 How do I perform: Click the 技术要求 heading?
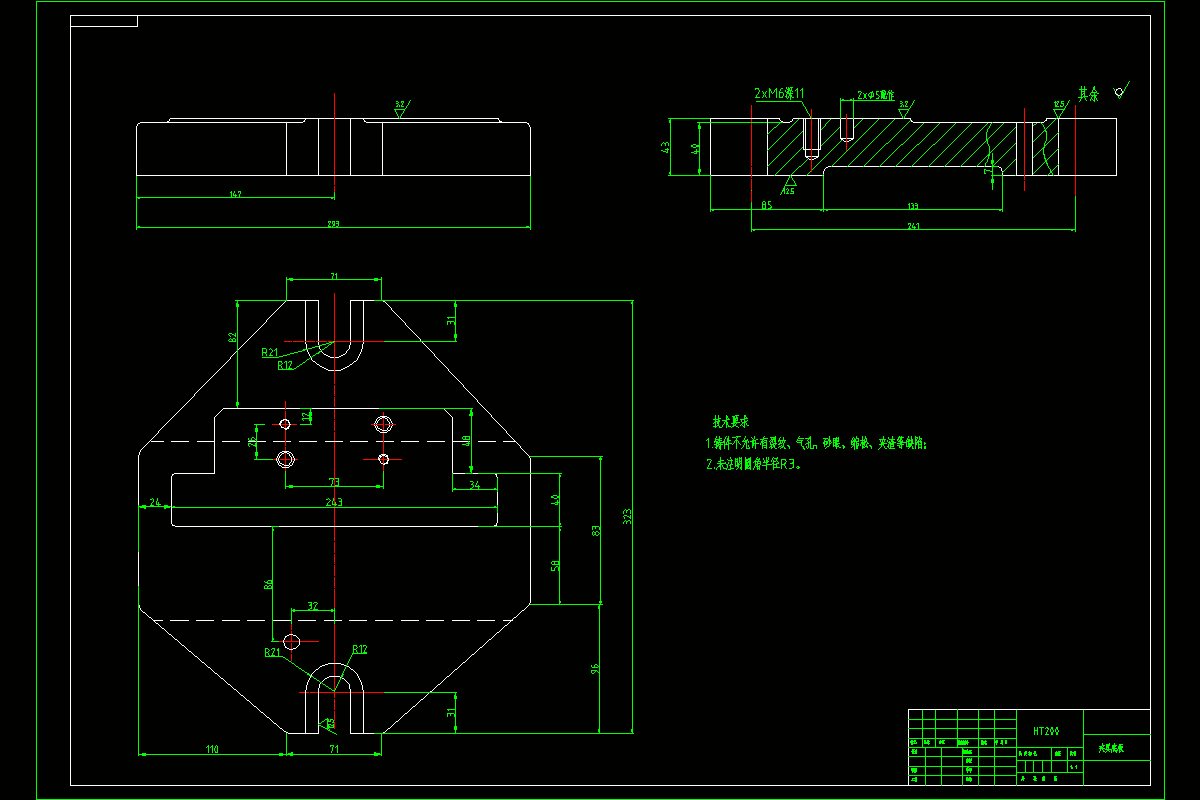coord(729,421)
